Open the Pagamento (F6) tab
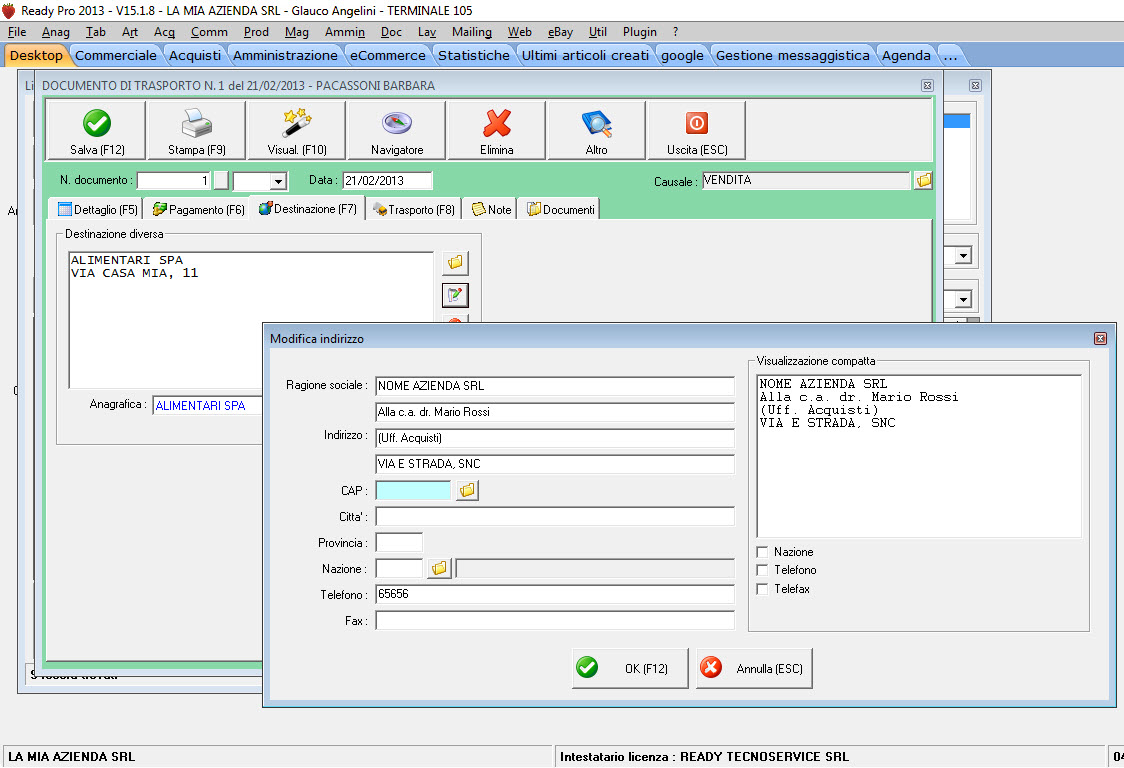Screen dimensions: 1124x768 click(x=198, y=210)
